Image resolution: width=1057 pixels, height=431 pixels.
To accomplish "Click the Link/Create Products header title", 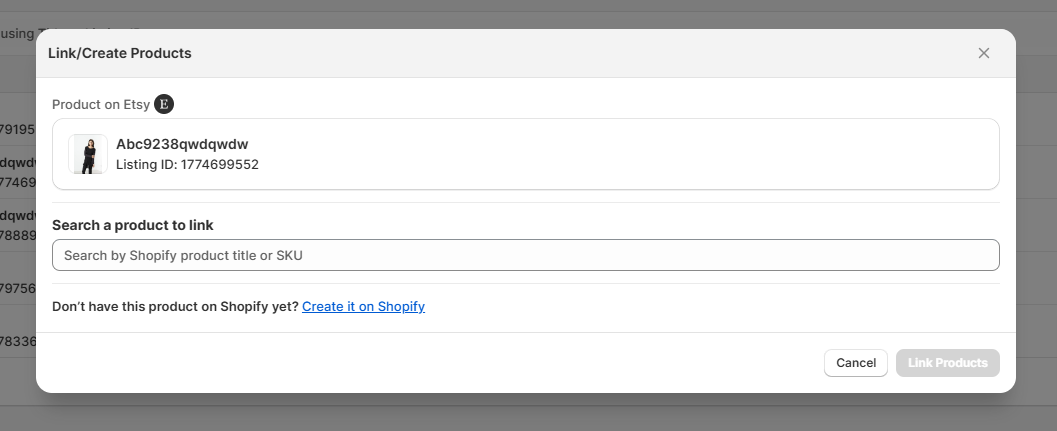I will point(119,53).
